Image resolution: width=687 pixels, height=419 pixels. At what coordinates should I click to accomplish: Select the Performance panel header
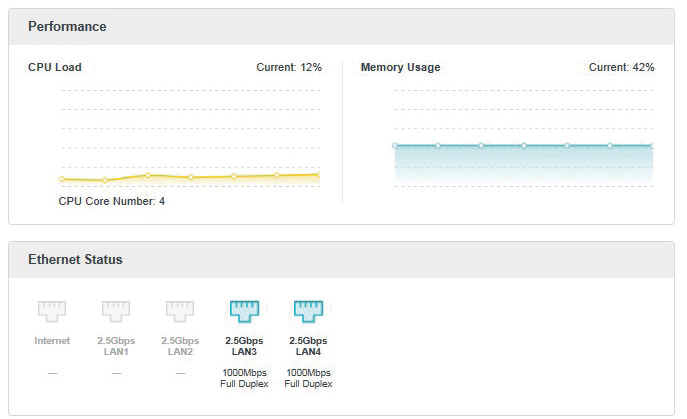tap(341, 27)
